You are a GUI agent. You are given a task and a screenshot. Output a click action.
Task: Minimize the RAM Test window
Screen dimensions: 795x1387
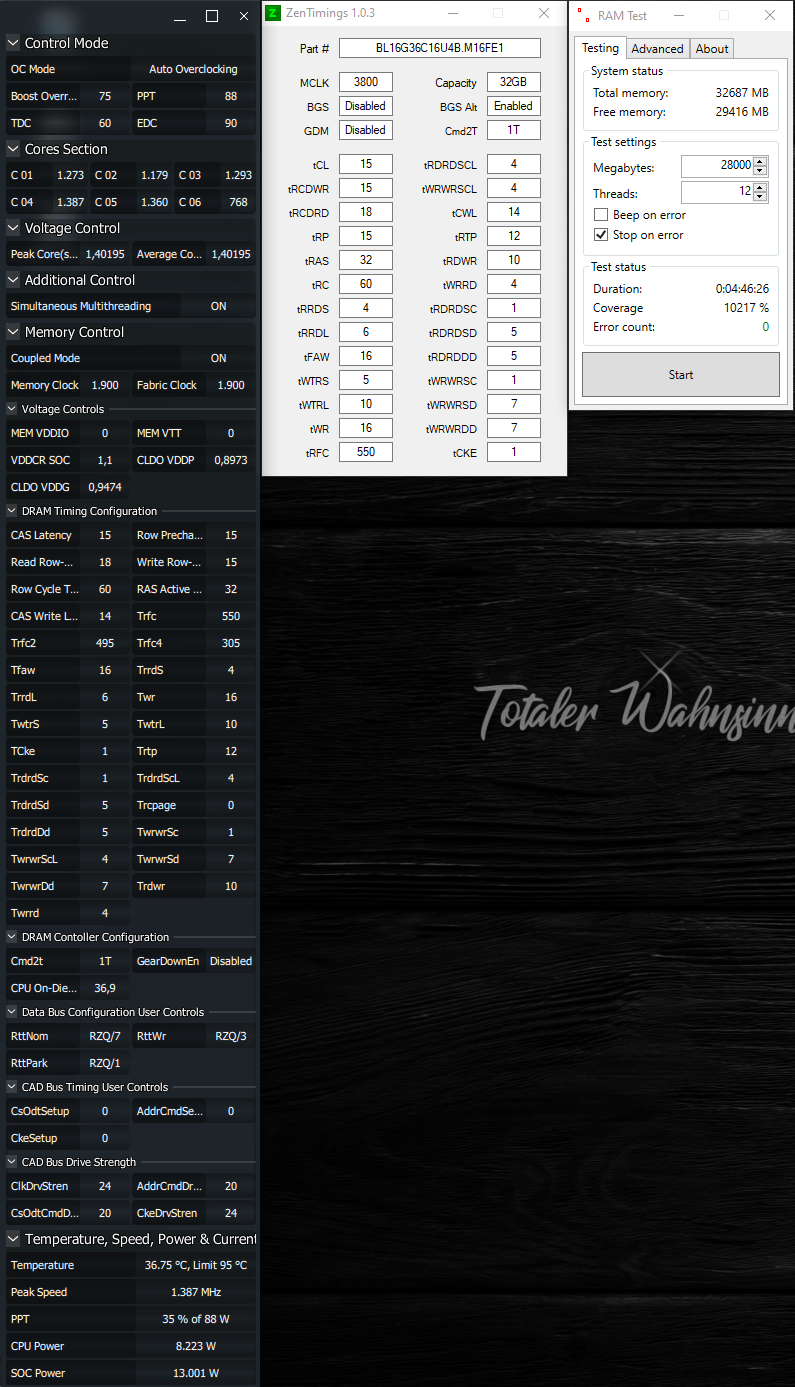point(679,15)
